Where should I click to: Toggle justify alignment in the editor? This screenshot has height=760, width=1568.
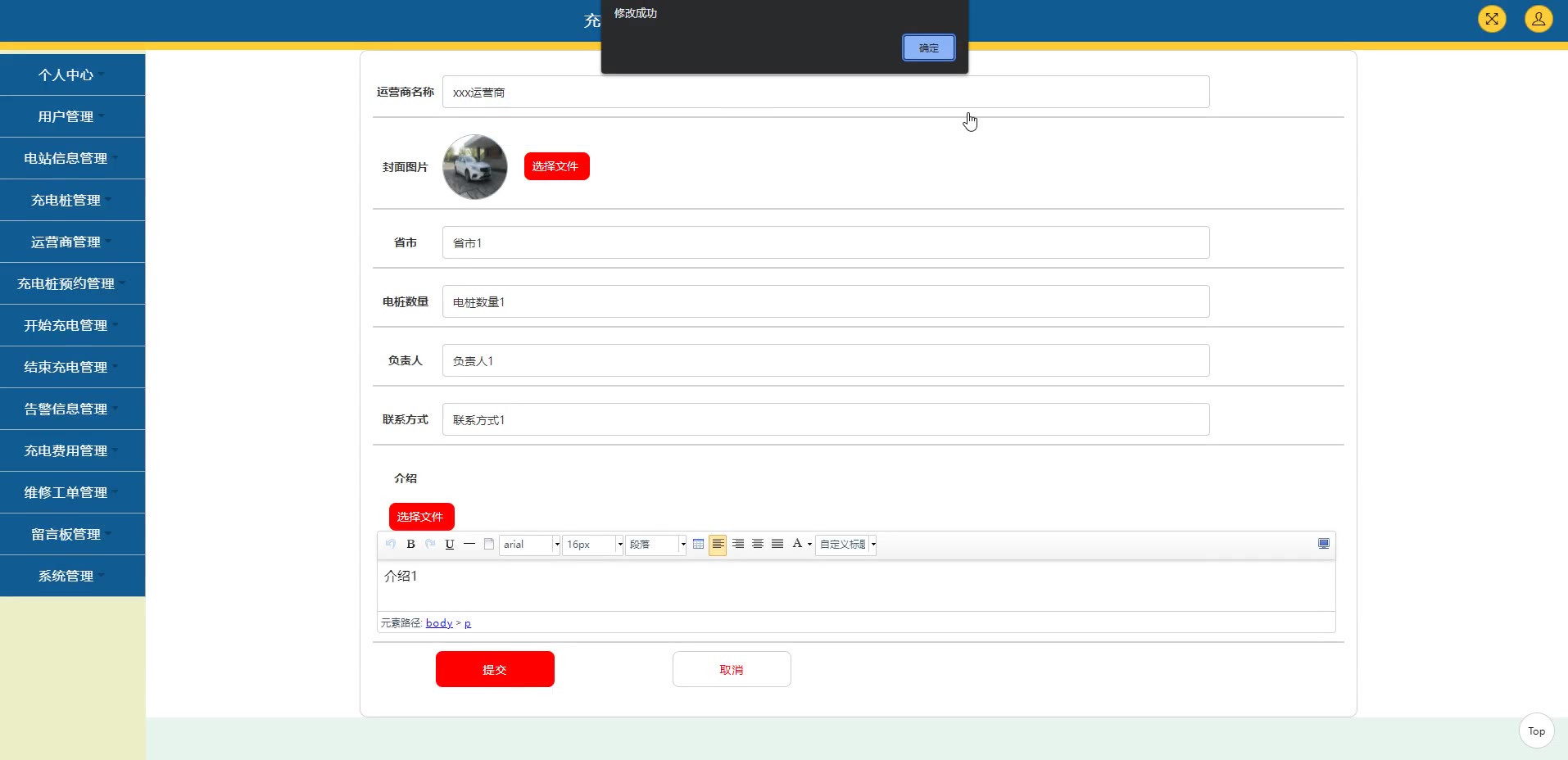[x=777, y=545]
